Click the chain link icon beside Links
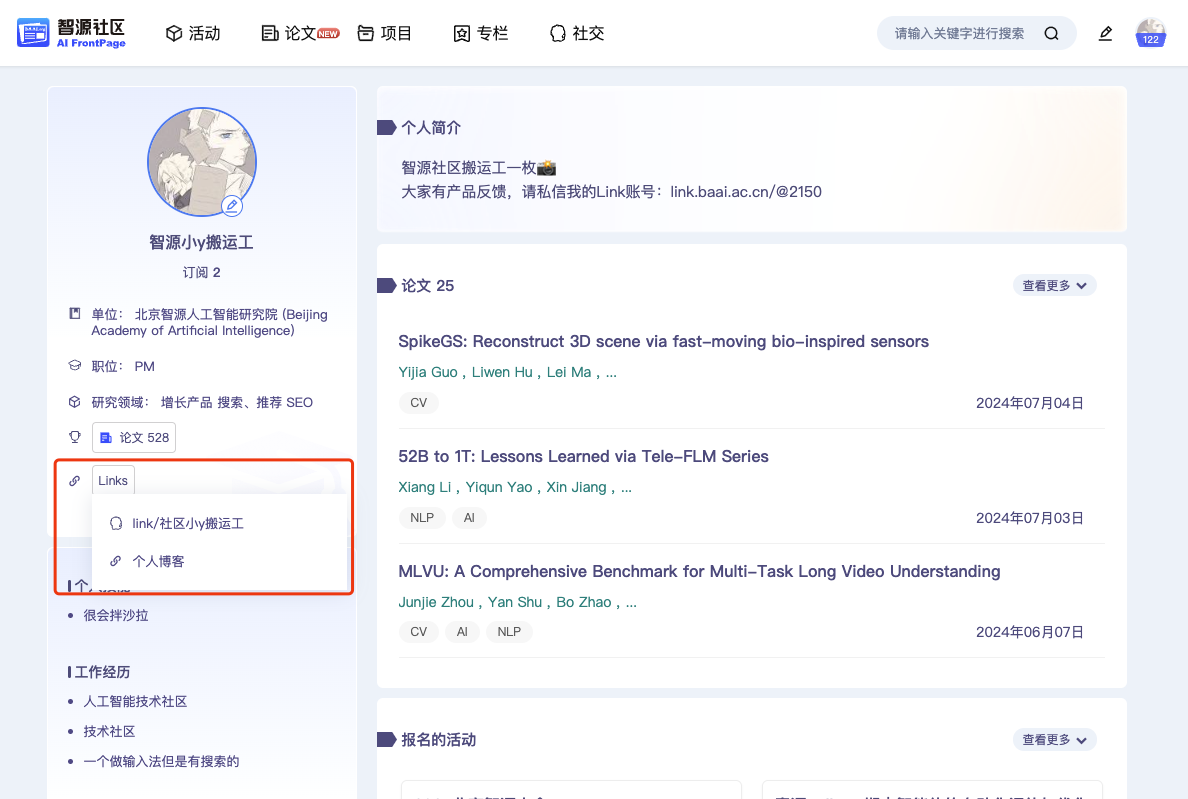The width and height of the screenshot is (1188, 799). tap(74, 481)
